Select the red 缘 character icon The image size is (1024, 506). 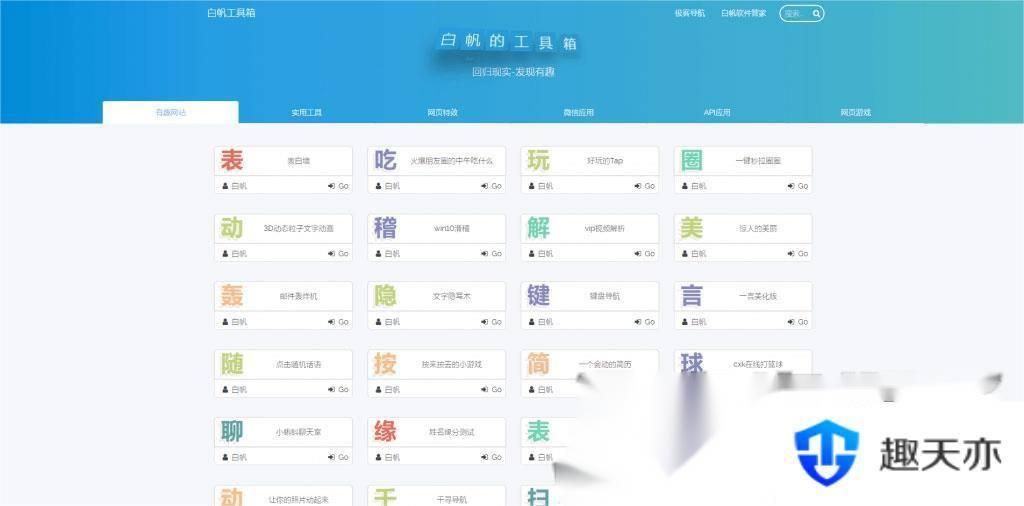tap(385, 432)
